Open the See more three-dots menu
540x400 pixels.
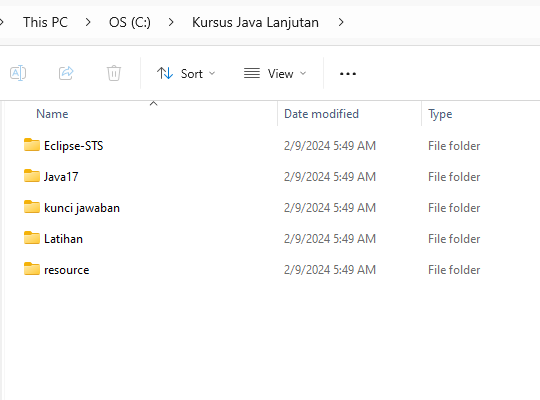348,74
